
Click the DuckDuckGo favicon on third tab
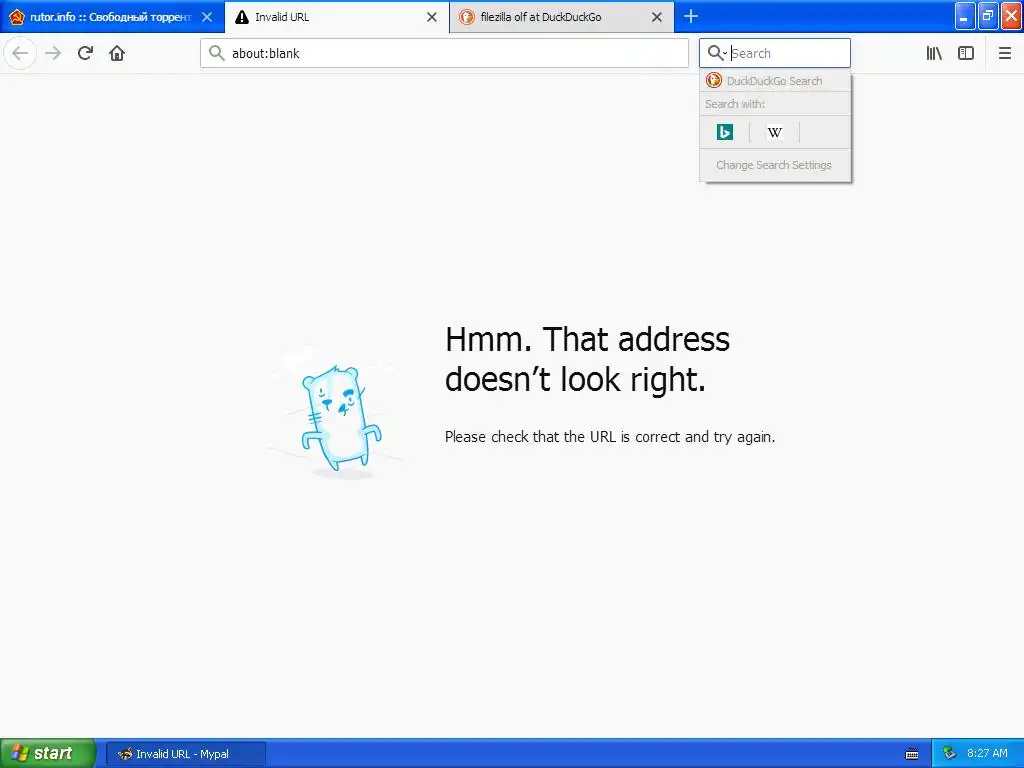coord(466,17)
